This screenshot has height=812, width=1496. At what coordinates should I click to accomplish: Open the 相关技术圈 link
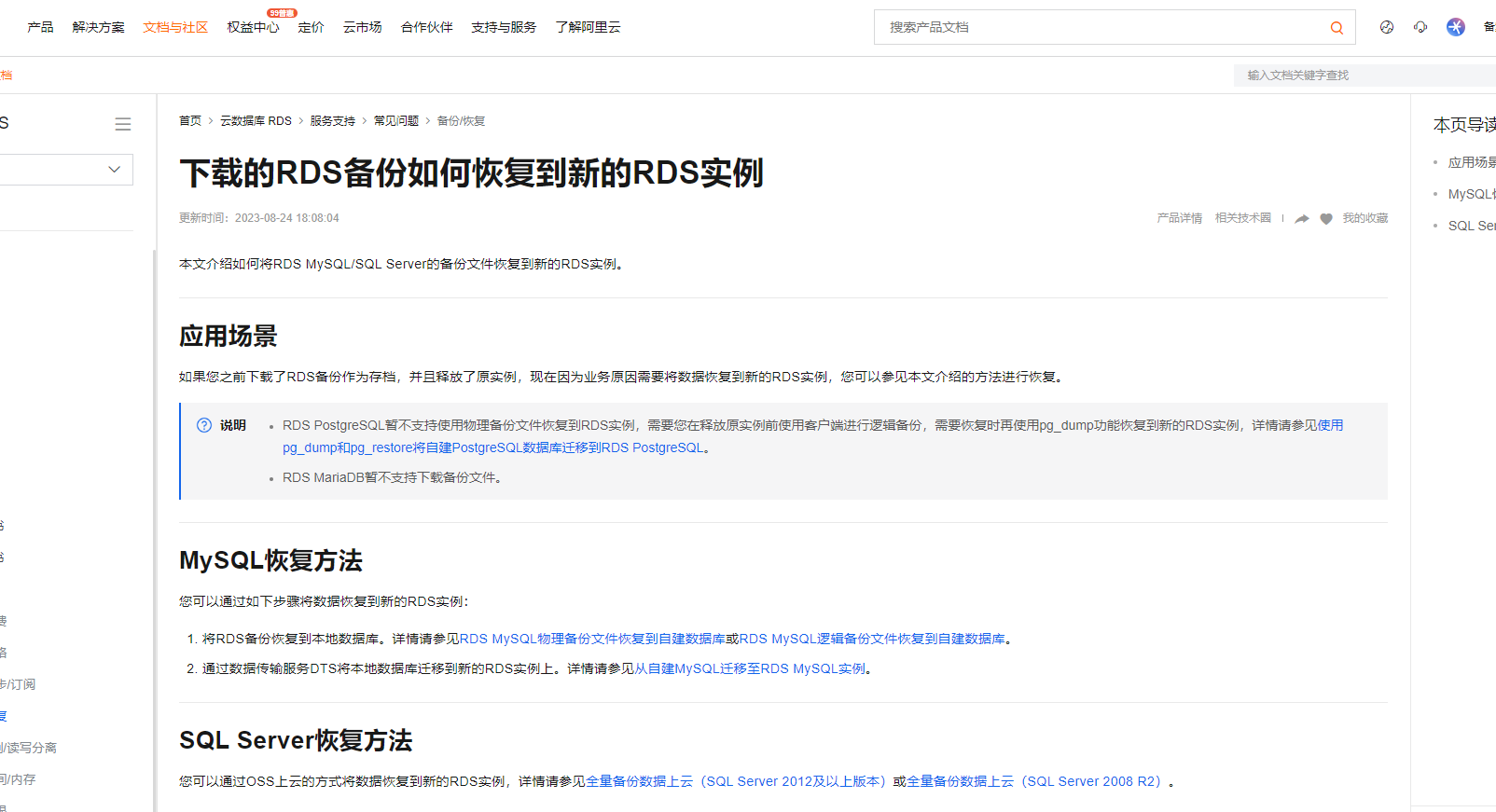1243,218
